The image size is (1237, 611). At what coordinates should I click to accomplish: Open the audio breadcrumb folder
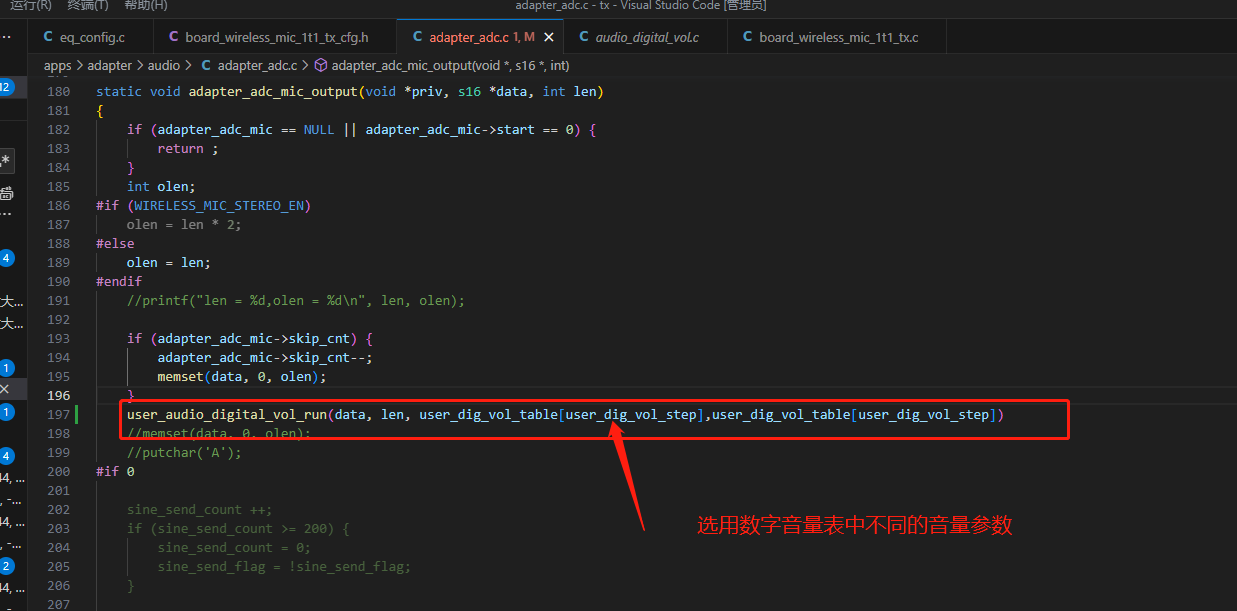(x=164, y=65)
